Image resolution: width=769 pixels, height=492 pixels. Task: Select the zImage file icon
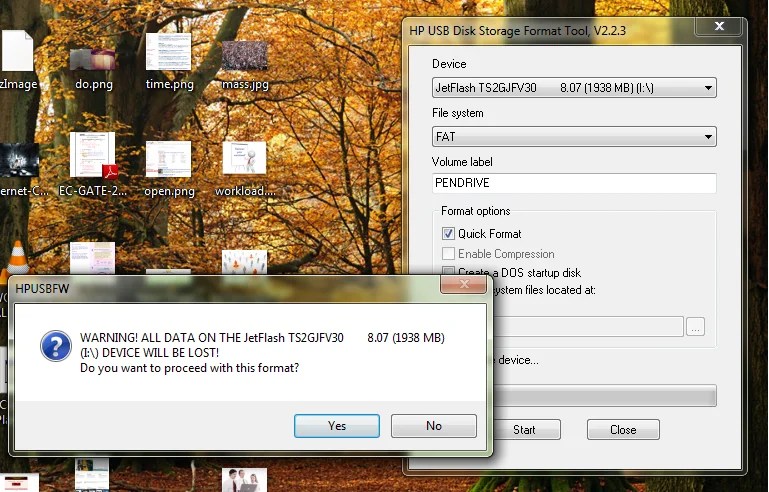pyautogui.click(x=18, y=60)
